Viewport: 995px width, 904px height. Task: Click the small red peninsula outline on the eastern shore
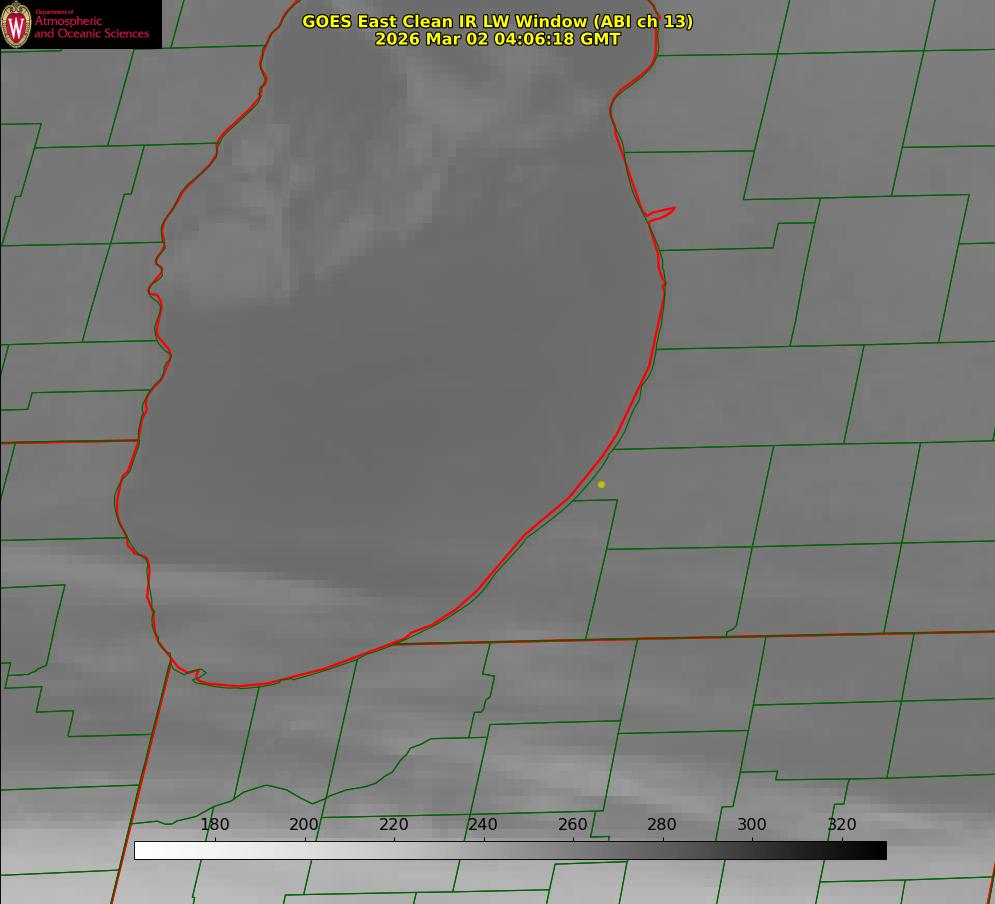coord(662,213)
